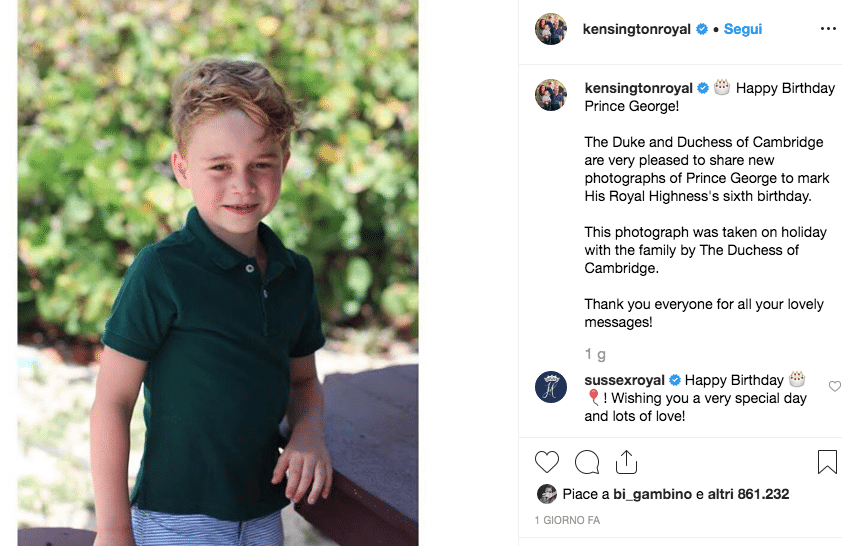Click the kensingtonroyal avatar beside the caption
842x546 pixels.
551,94
